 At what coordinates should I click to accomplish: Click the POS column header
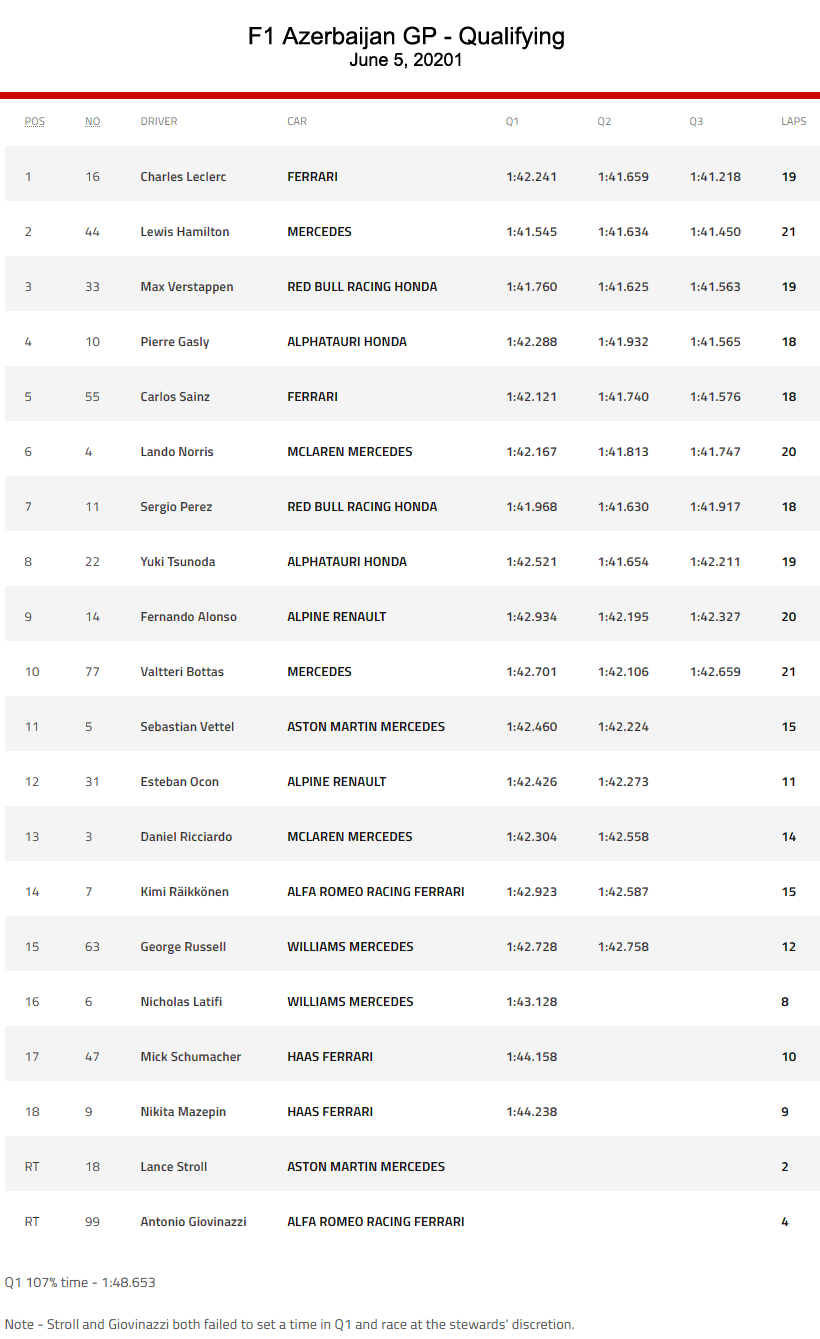point(35,122)
